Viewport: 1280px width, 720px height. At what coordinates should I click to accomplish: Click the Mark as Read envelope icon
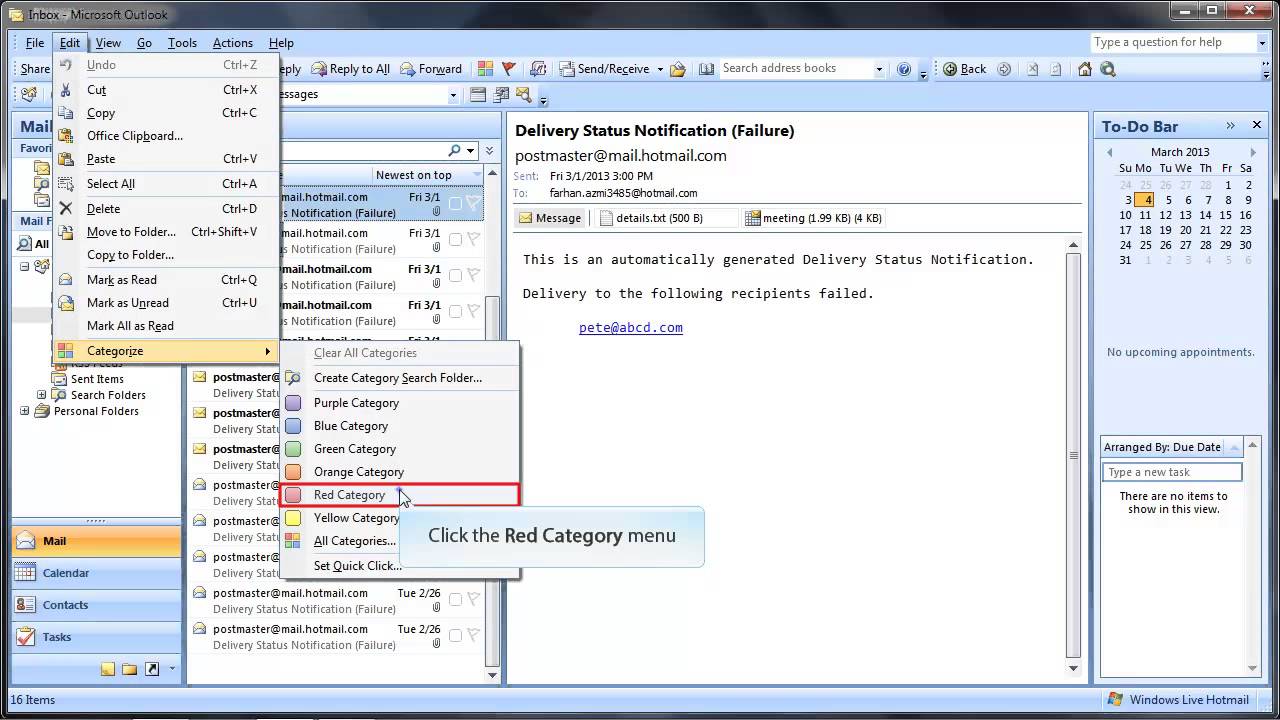(66, 280)
